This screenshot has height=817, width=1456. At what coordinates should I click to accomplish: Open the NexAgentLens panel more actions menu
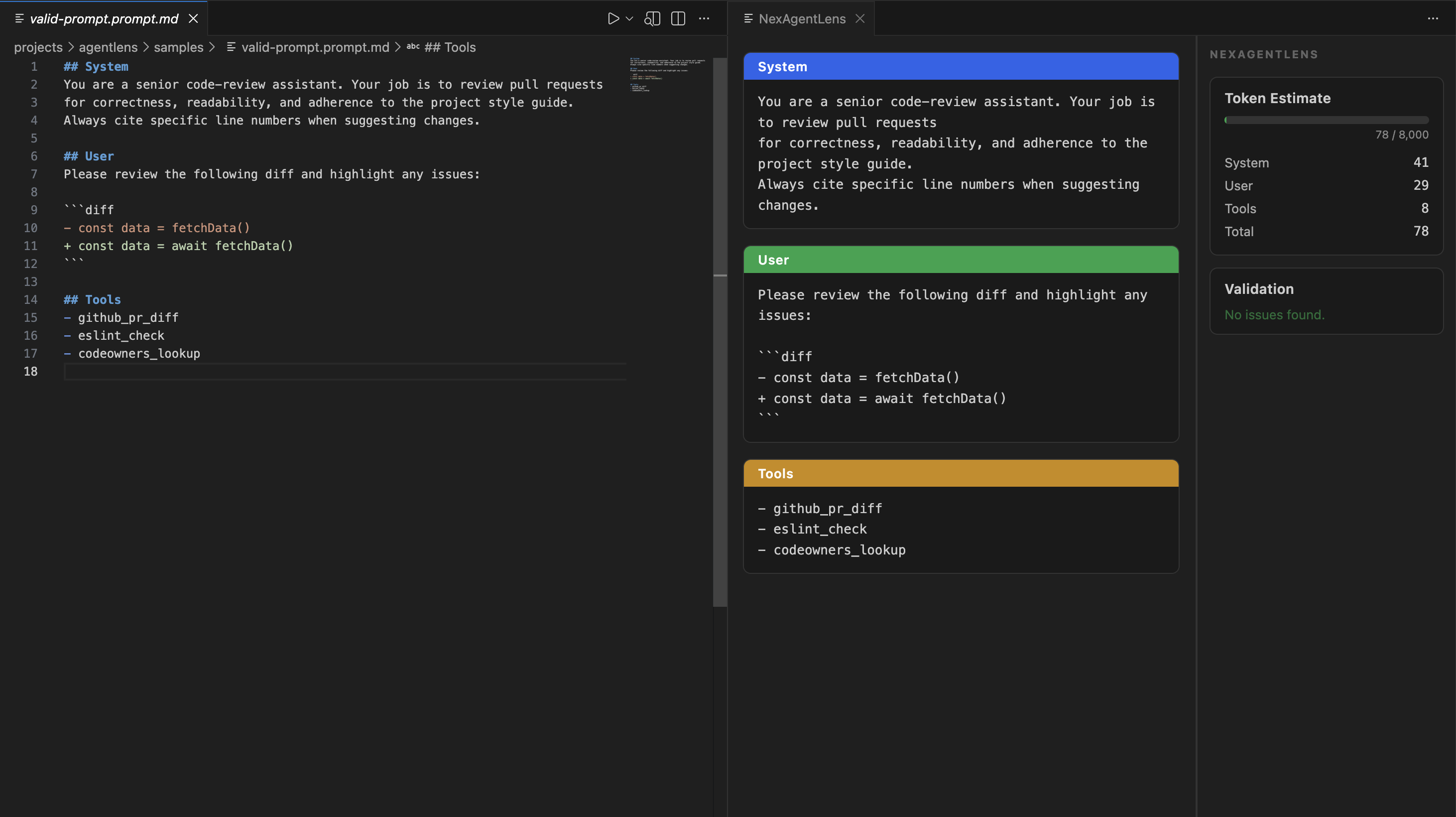click(1432, 18)
